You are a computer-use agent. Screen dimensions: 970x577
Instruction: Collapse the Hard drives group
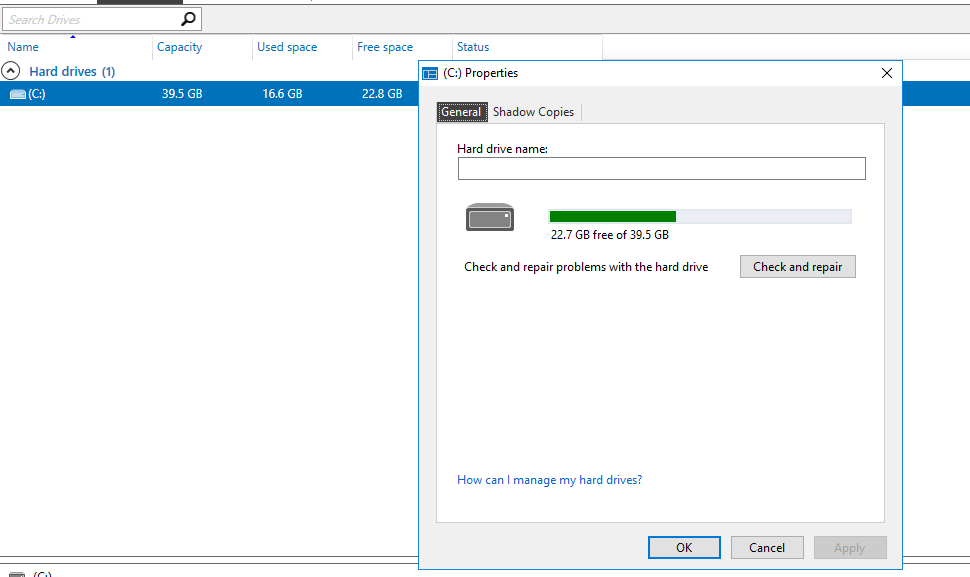[11, 71]
